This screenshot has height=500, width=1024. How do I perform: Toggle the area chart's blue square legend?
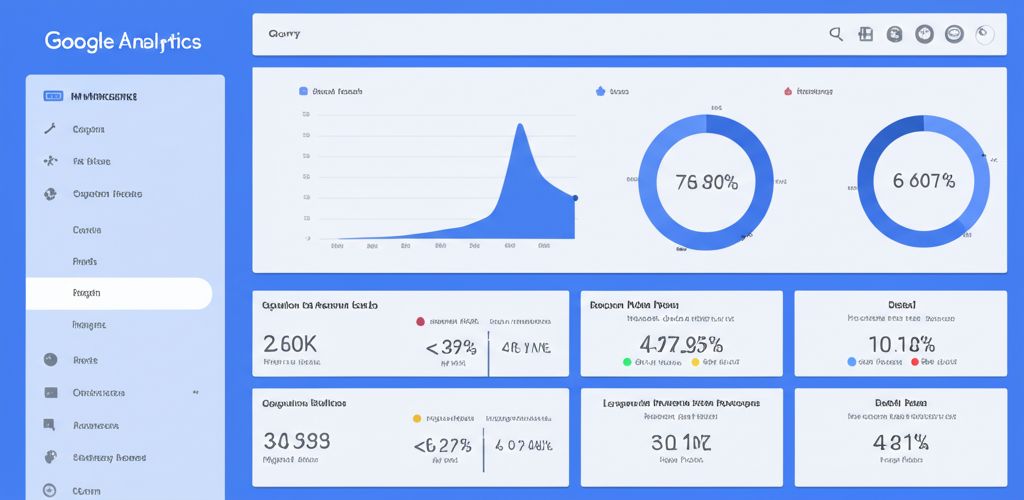(303, 91)
